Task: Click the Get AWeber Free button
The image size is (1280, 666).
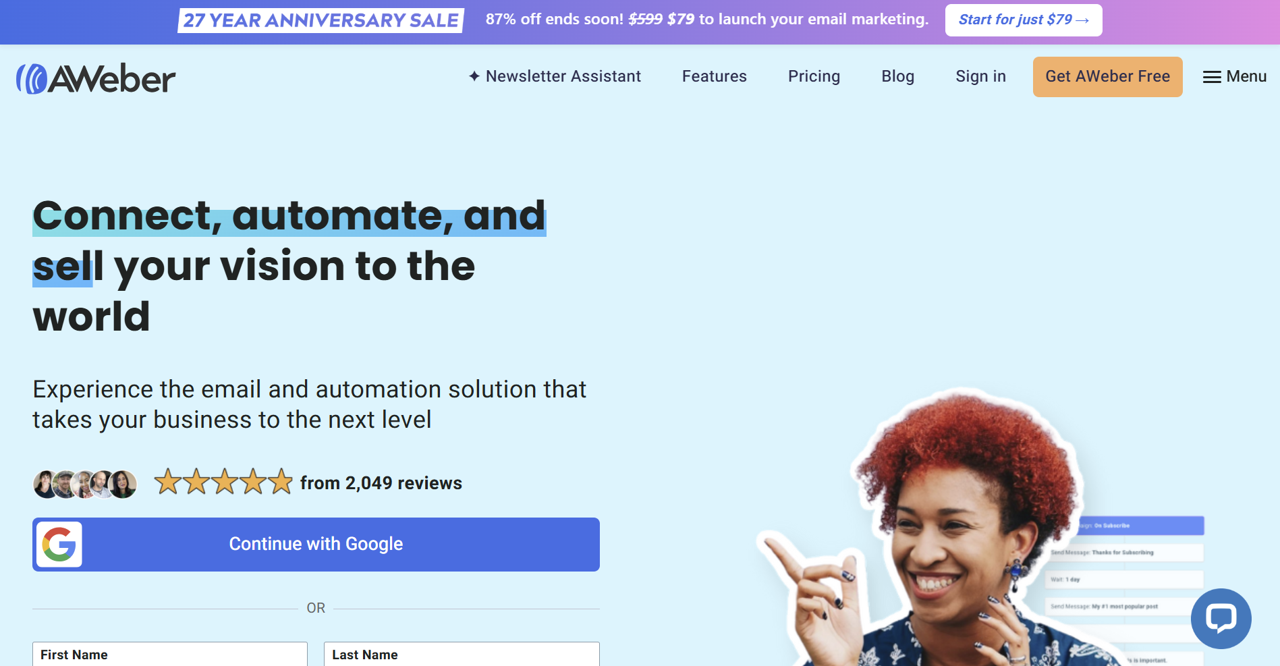Action: pyautogui.click(x=1108, y=77)
